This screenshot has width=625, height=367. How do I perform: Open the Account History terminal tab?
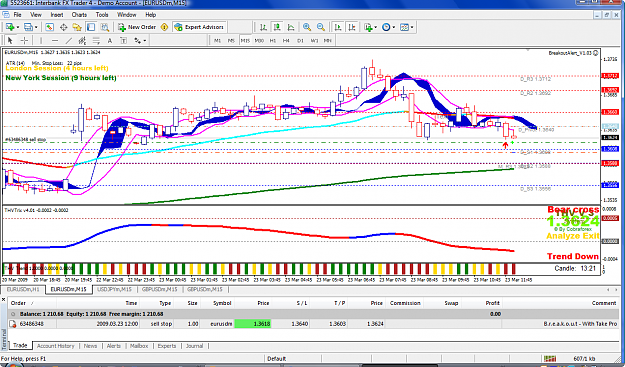pos(55,346)
